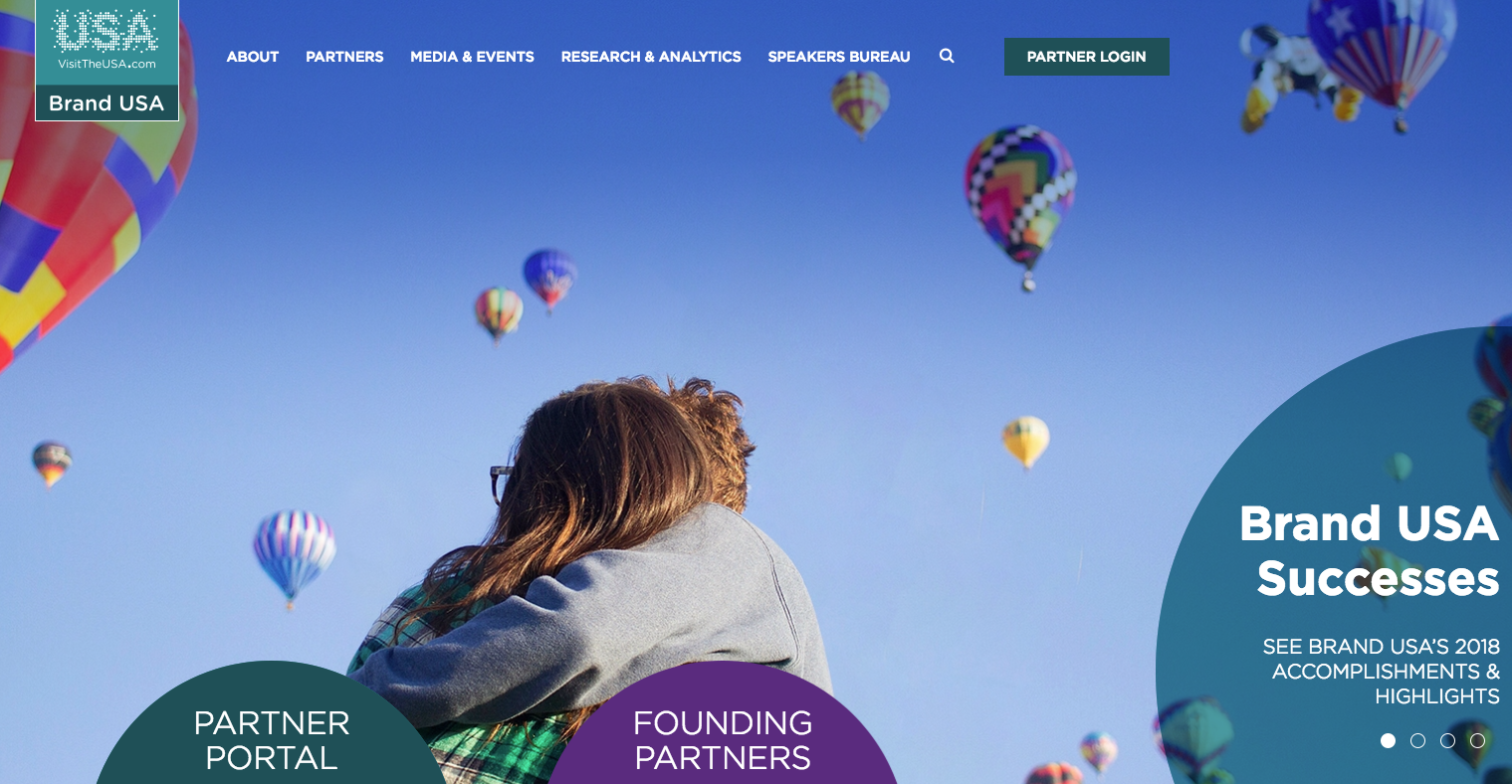Open the Media & Events menu
The image size is (1512, 784).
472,57
